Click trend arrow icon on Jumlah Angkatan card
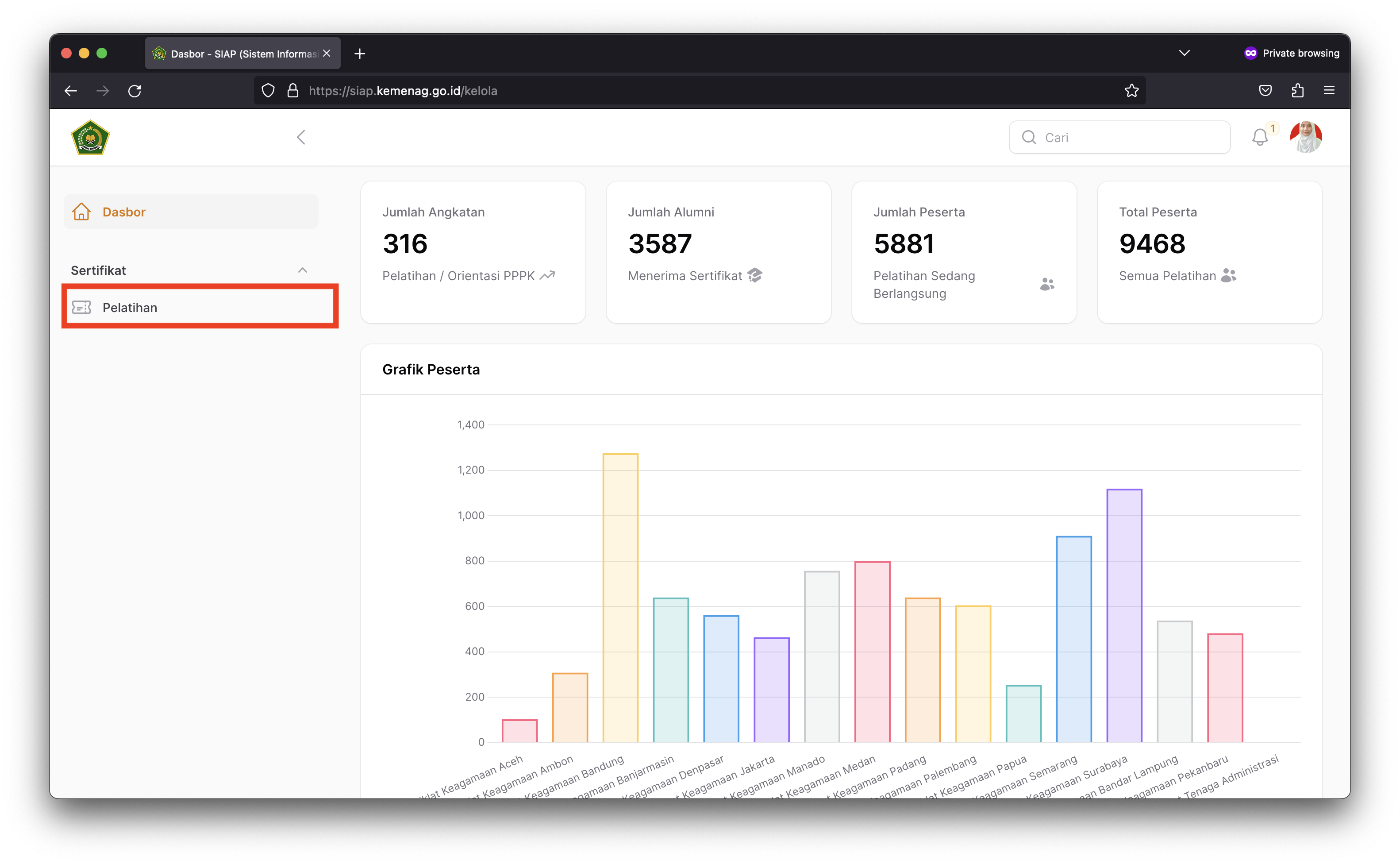 tap(547, 275)
